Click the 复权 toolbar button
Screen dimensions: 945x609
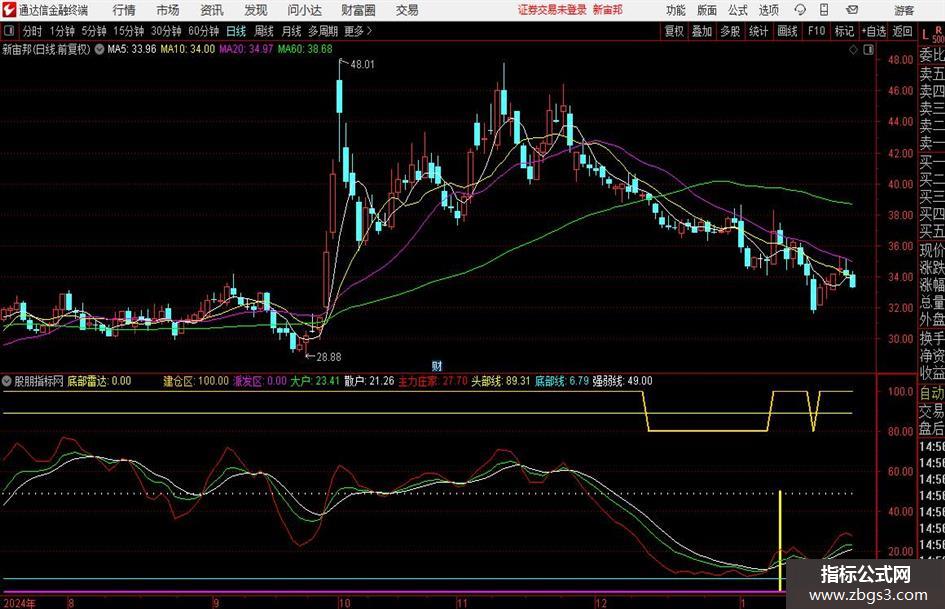tap(674, 31)
